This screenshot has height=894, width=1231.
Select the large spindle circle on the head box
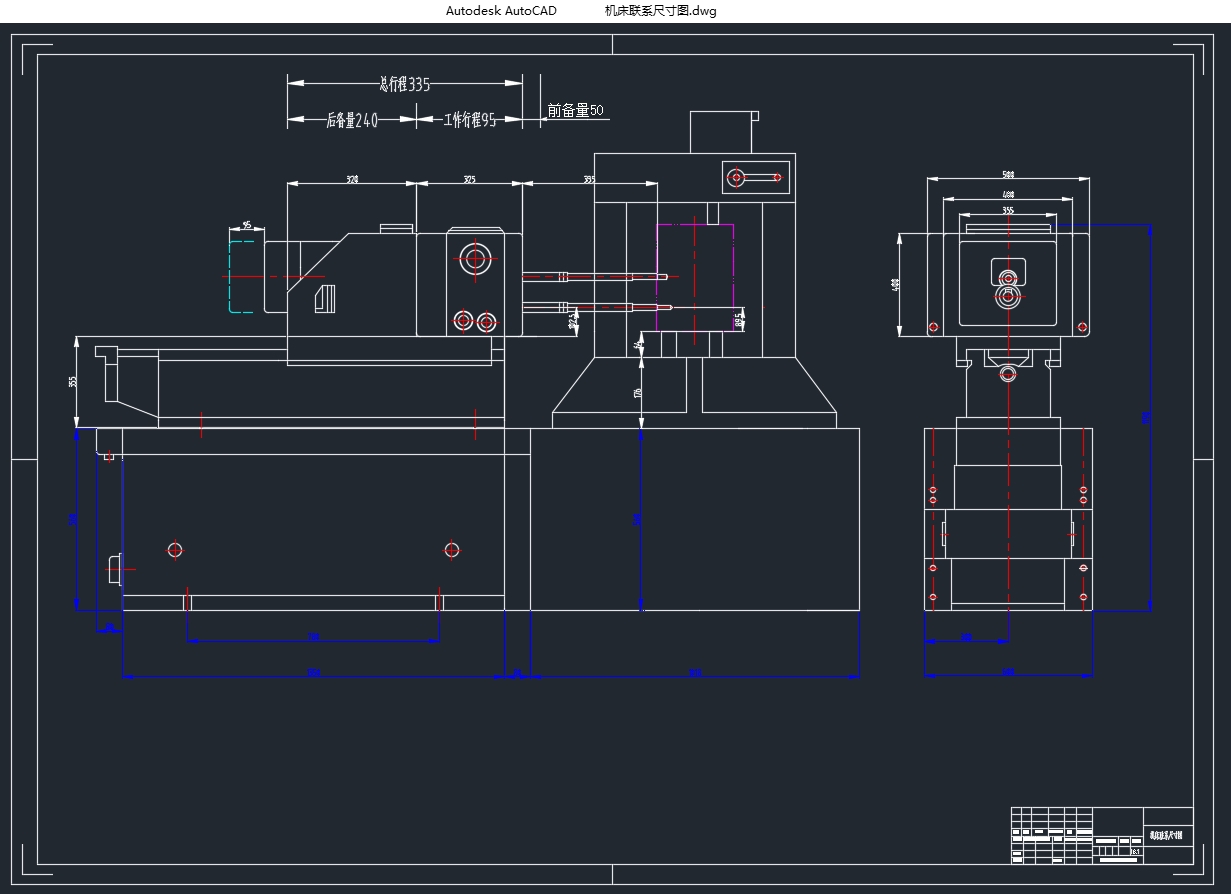[474, 259]
